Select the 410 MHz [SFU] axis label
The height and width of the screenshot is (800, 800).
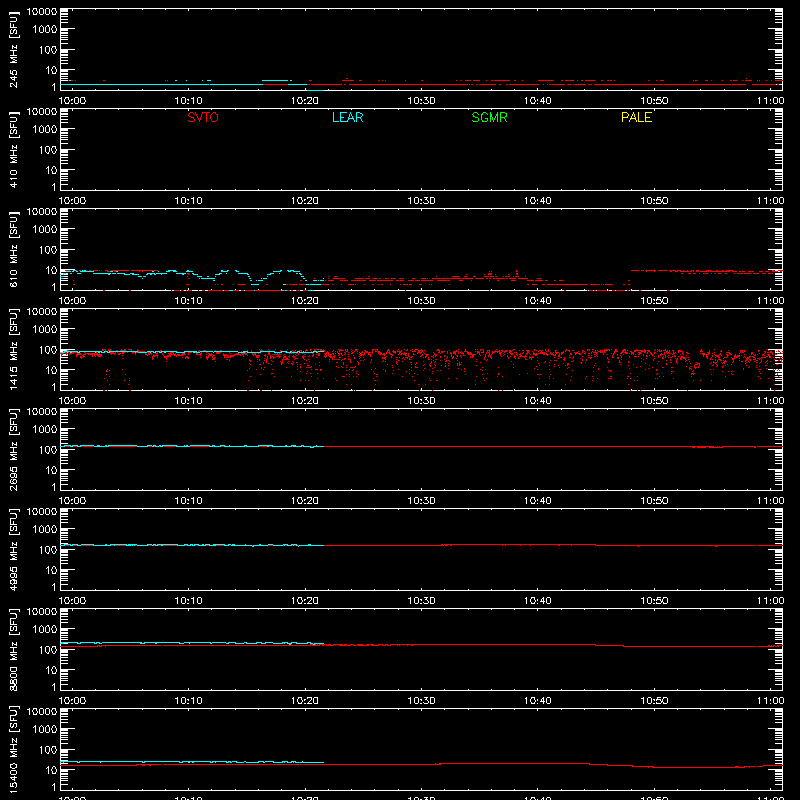[x=13, y=149]
